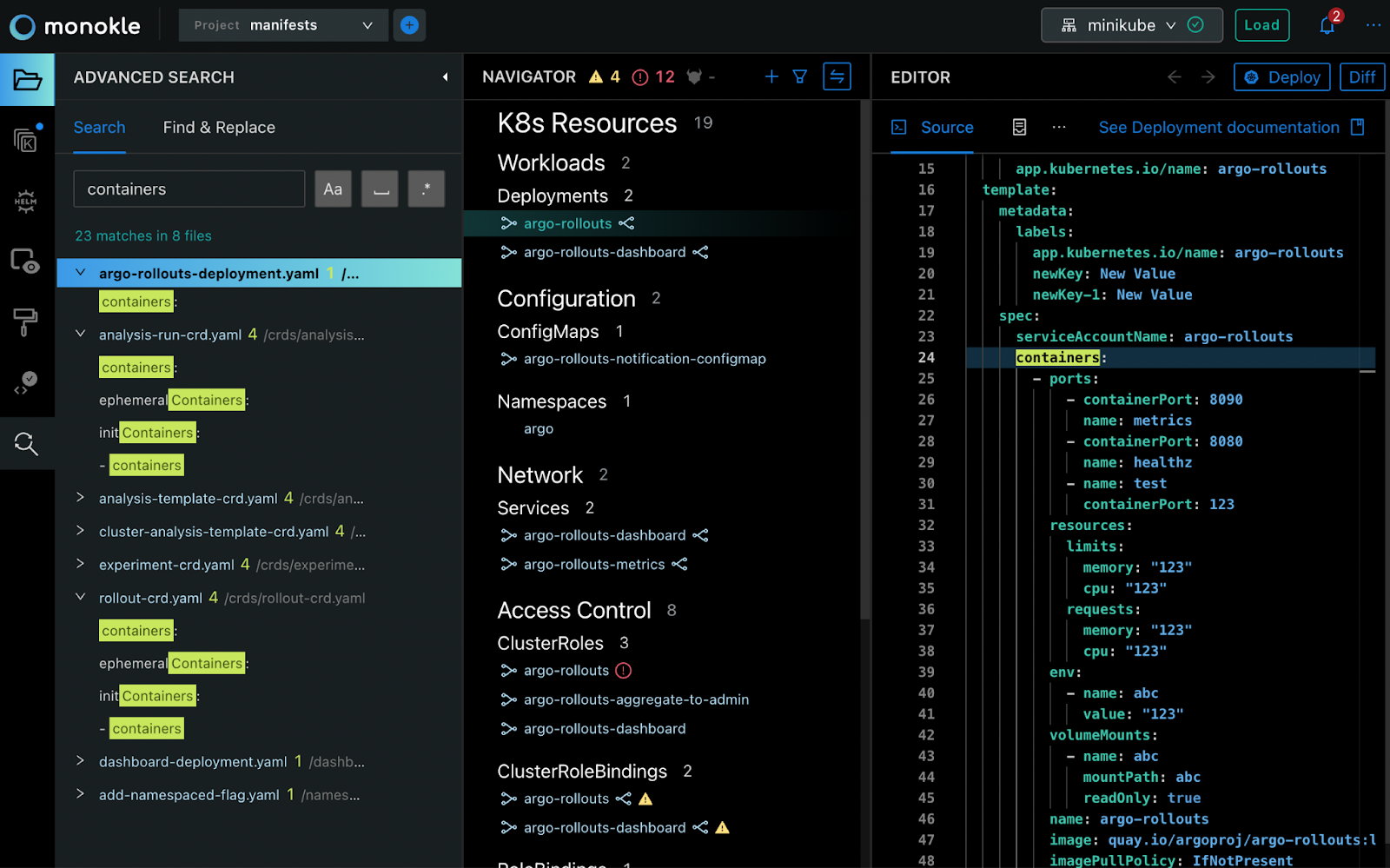1390x868 pixels.
Task: Click the monokle logo
Action: click(75, 26)
